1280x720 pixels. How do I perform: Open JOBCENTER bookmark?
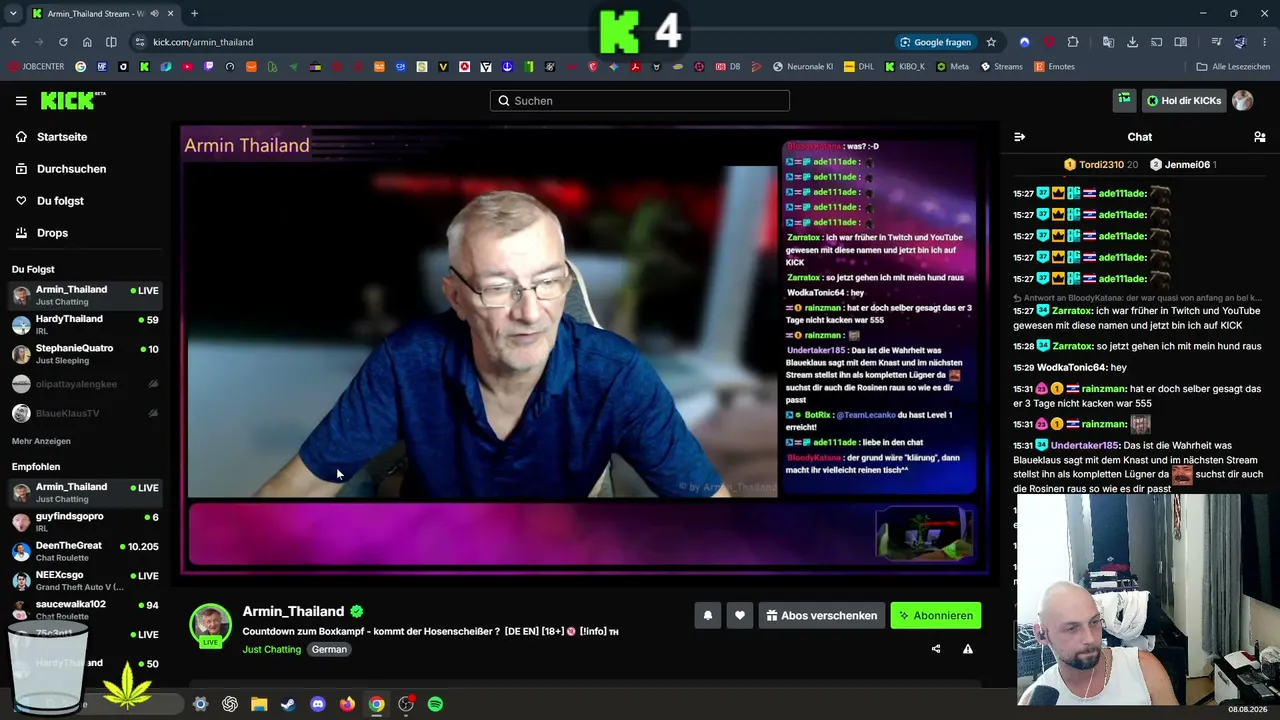(36, 67)
